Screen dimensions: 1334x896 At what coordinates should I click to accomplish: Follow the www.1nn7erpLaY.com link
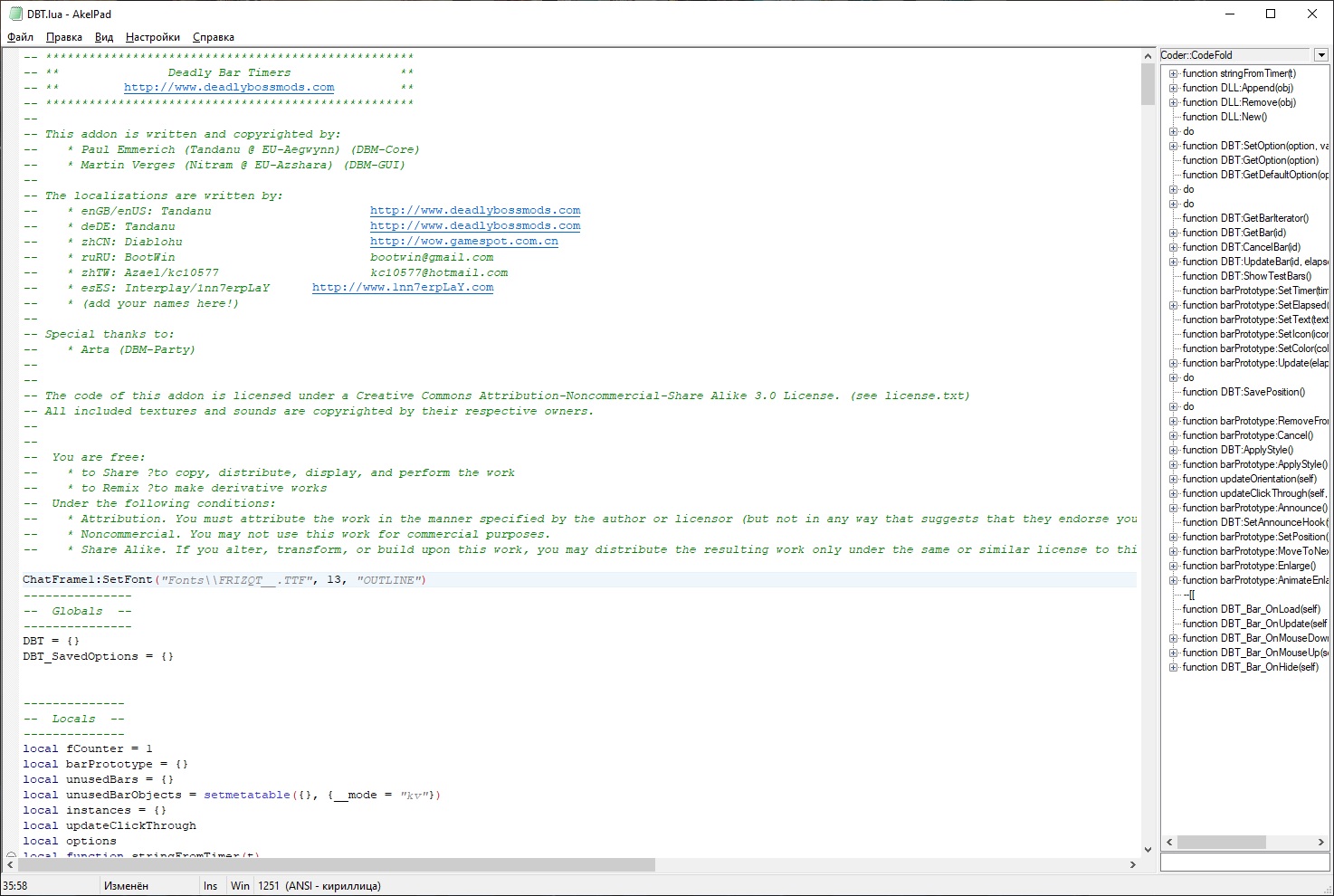[403, 288]
